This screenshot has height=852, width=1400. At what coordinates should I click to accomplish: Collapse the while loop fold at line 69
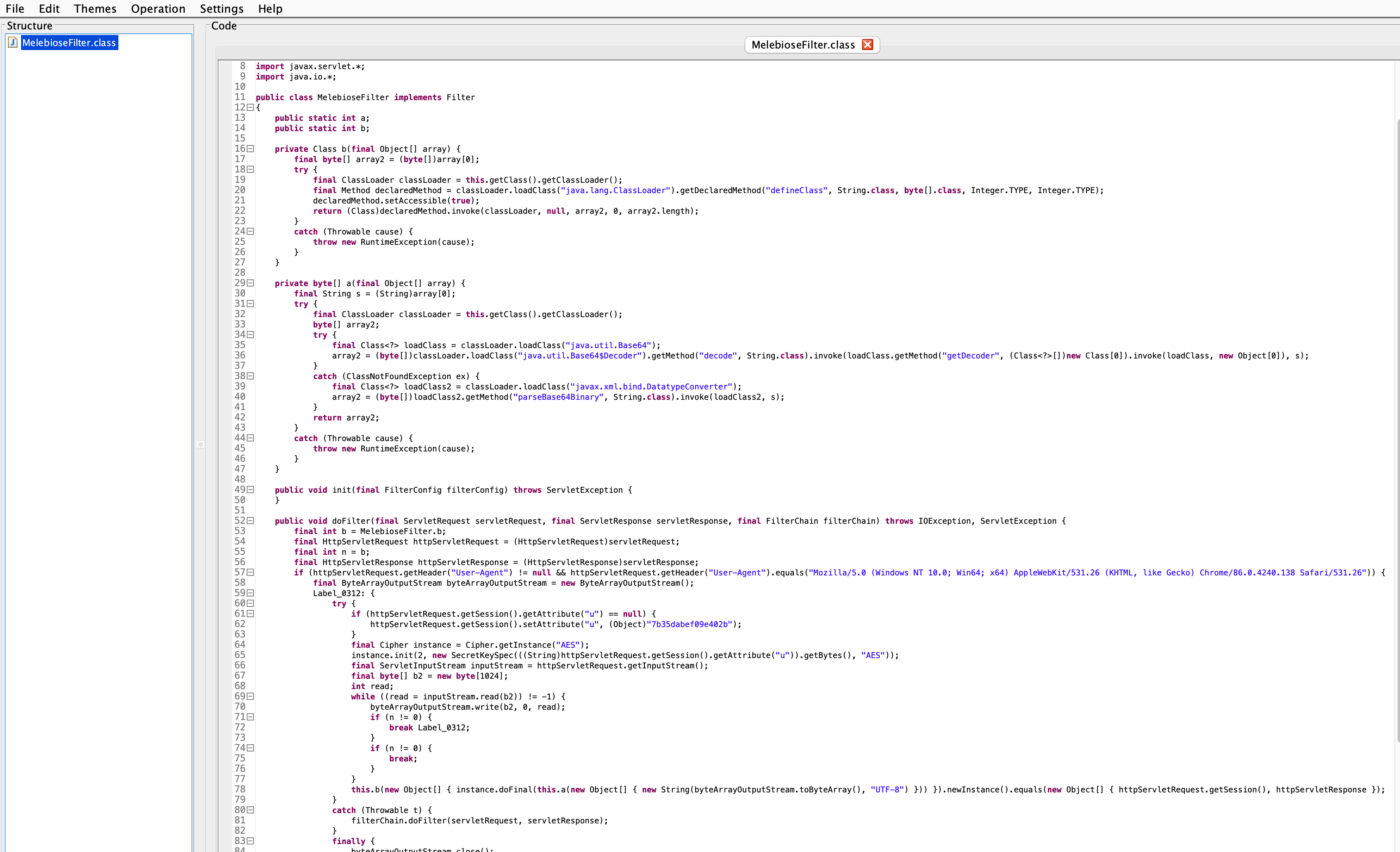tap(250, 696)
